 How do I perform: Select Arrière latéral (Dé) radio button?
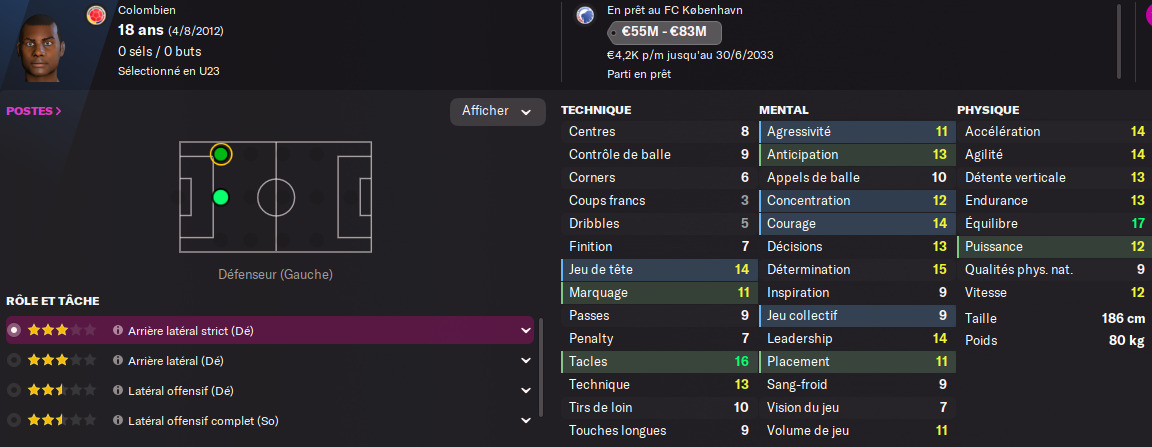[13, 361]
